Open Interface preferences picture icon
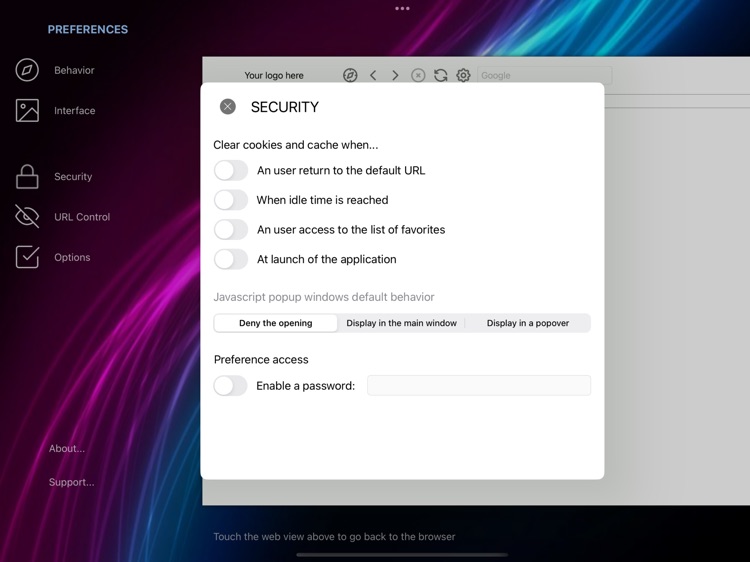Image resolution: width=750 pixels, height=562 pixels. 27,110
